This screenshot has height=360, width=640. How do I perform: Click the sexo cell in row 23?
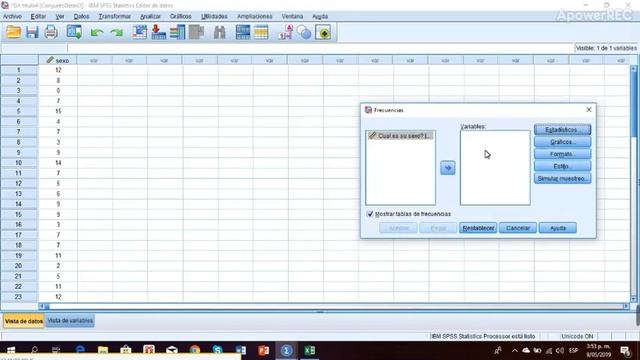click(58, 297)
